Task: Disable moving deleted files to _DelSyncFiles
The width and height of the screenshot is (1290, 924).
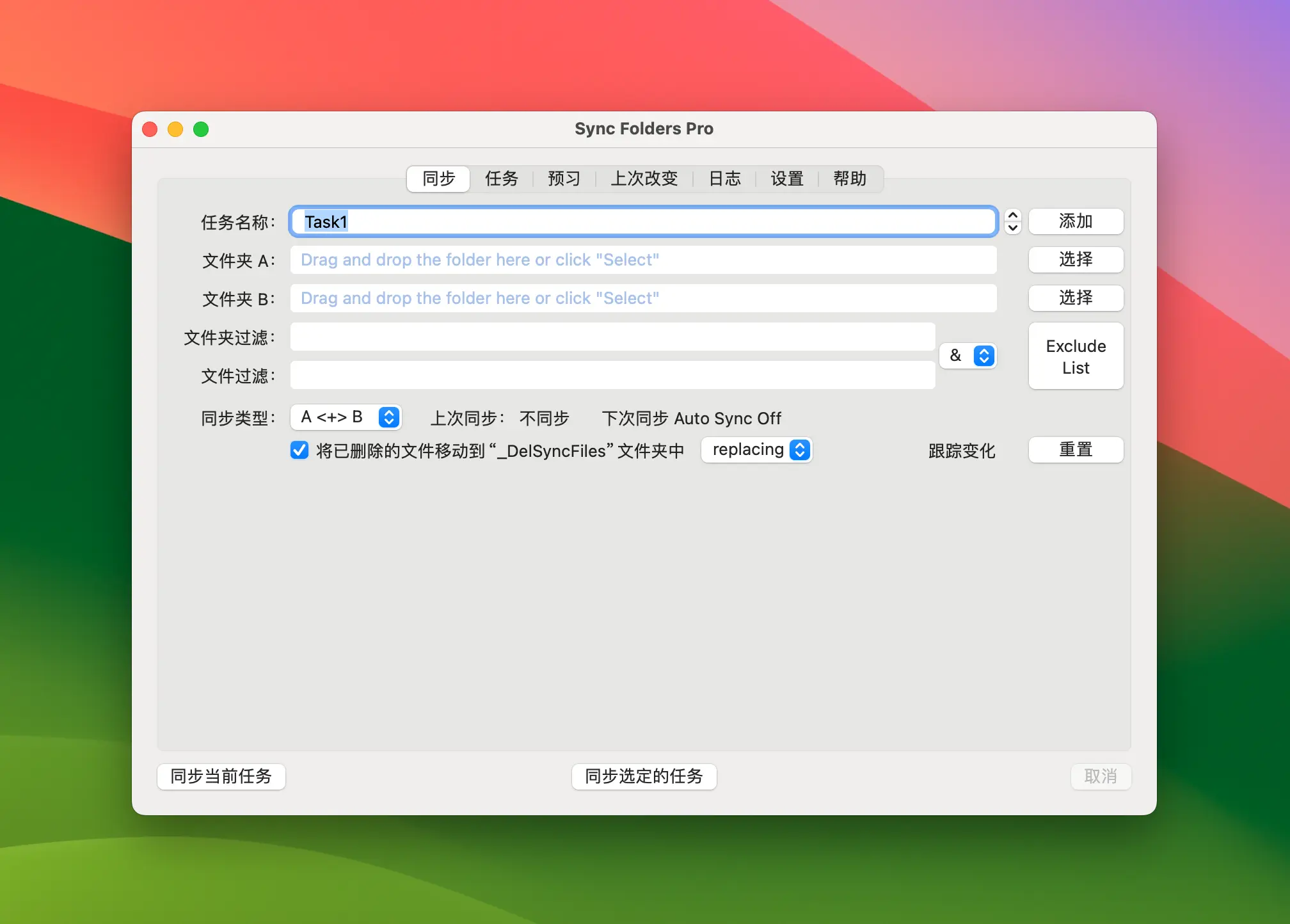Action: (x=299, y=450)
